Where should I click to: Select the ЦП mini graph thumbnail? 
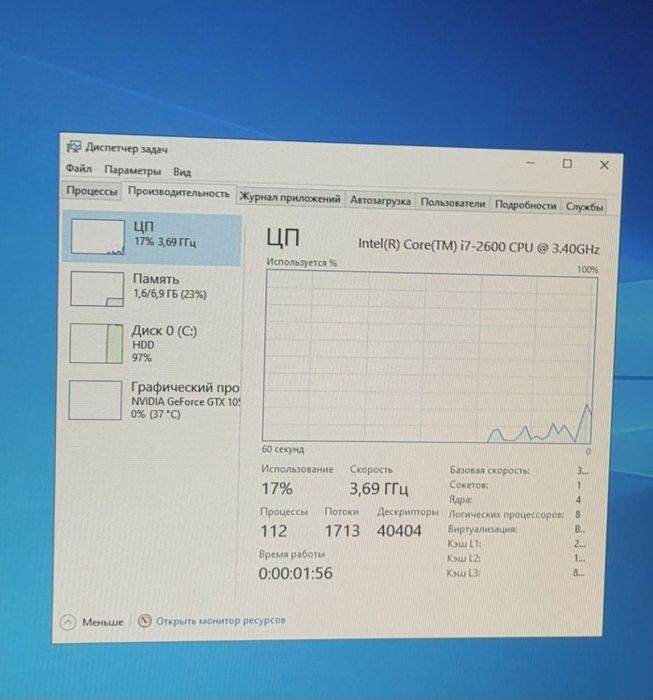(x=98, y=237)
